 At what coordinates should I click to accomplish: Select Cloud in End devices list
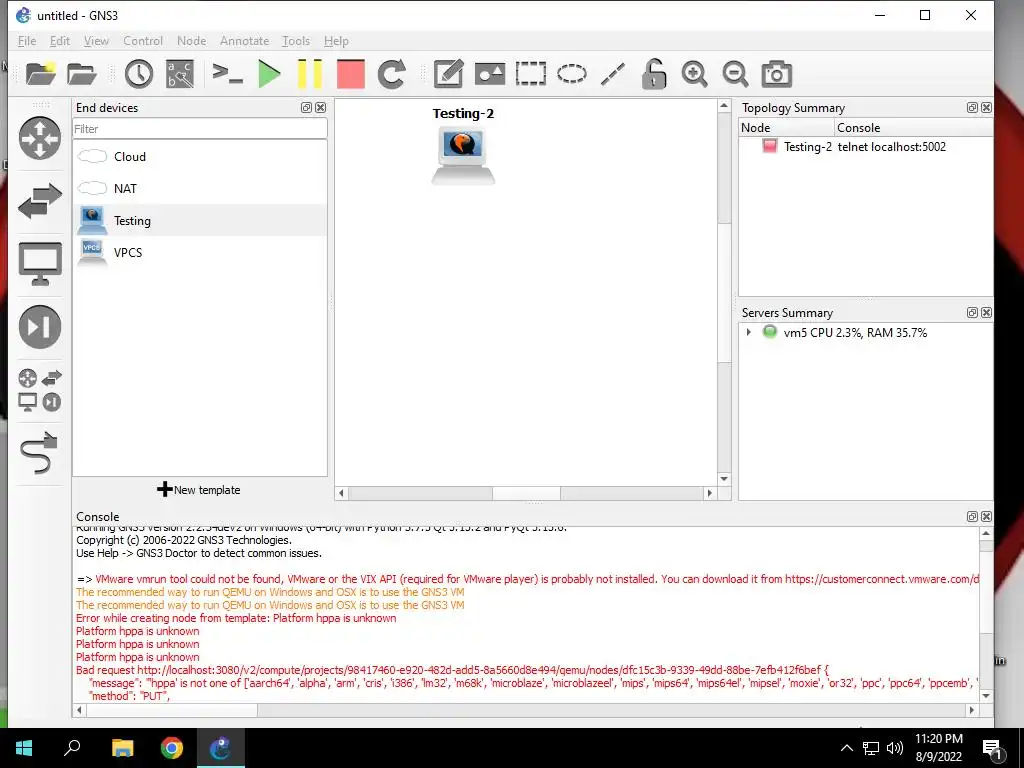click(199, 157)
